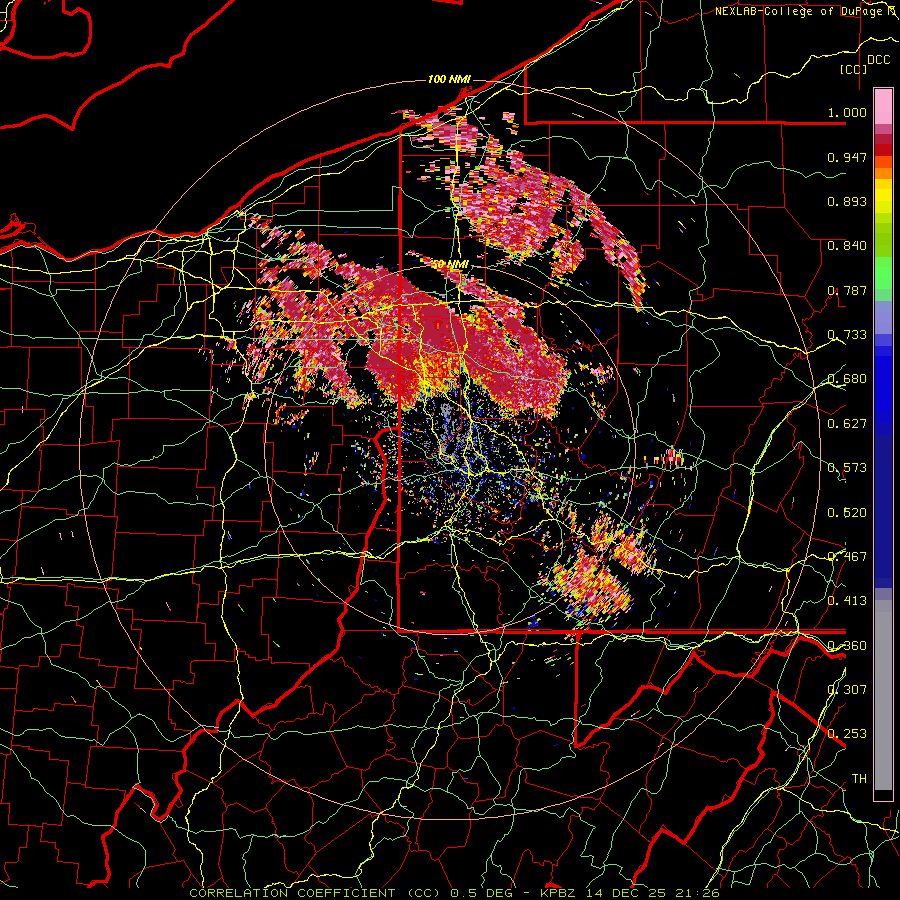Screen dimensions: 900x900
Task: Select the 0.840 scale value
Action: coord(847,245)
